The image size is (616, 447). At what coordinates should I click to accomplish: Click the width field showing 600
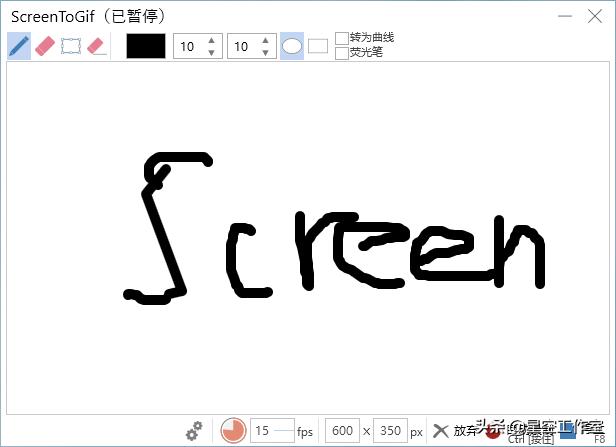342,431
